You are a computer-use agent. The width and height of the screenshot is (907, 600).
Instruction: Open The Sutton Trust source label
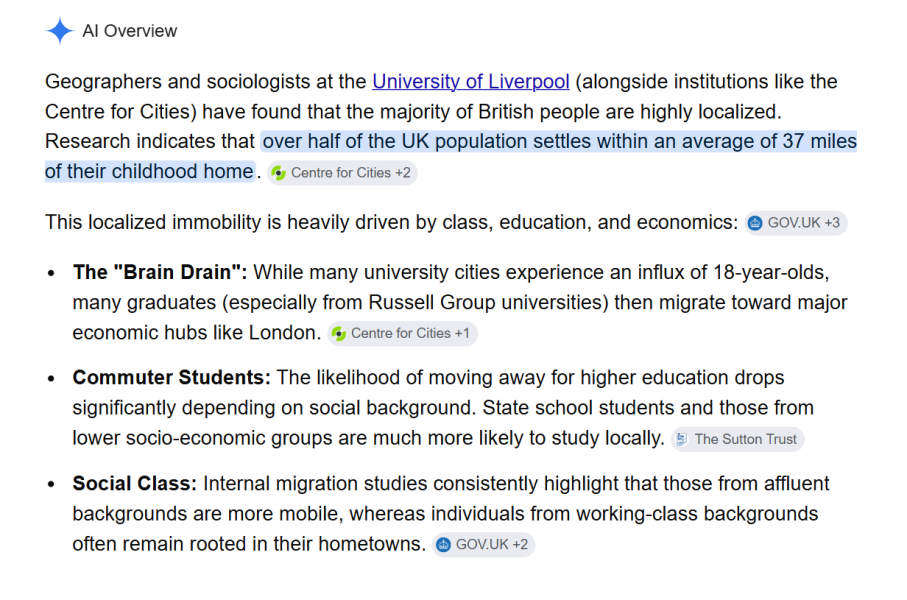(745, 439)
